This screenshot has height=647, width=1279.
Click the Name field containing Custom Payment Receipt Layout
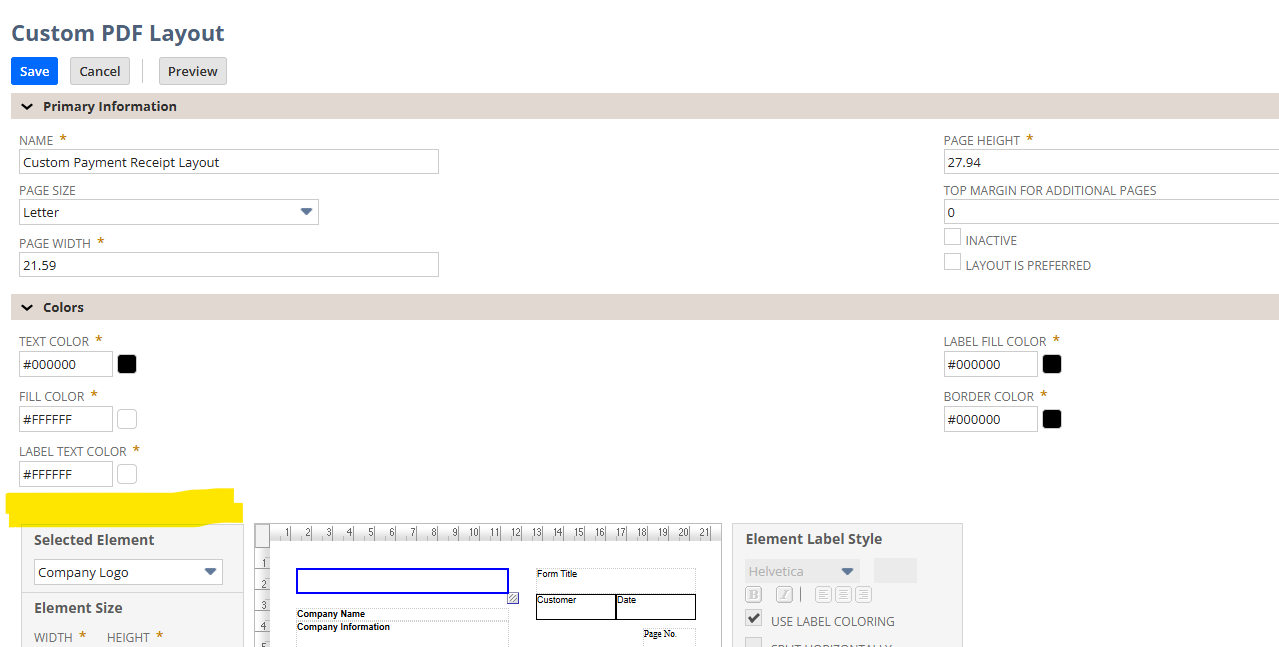[x=228, y=161]
